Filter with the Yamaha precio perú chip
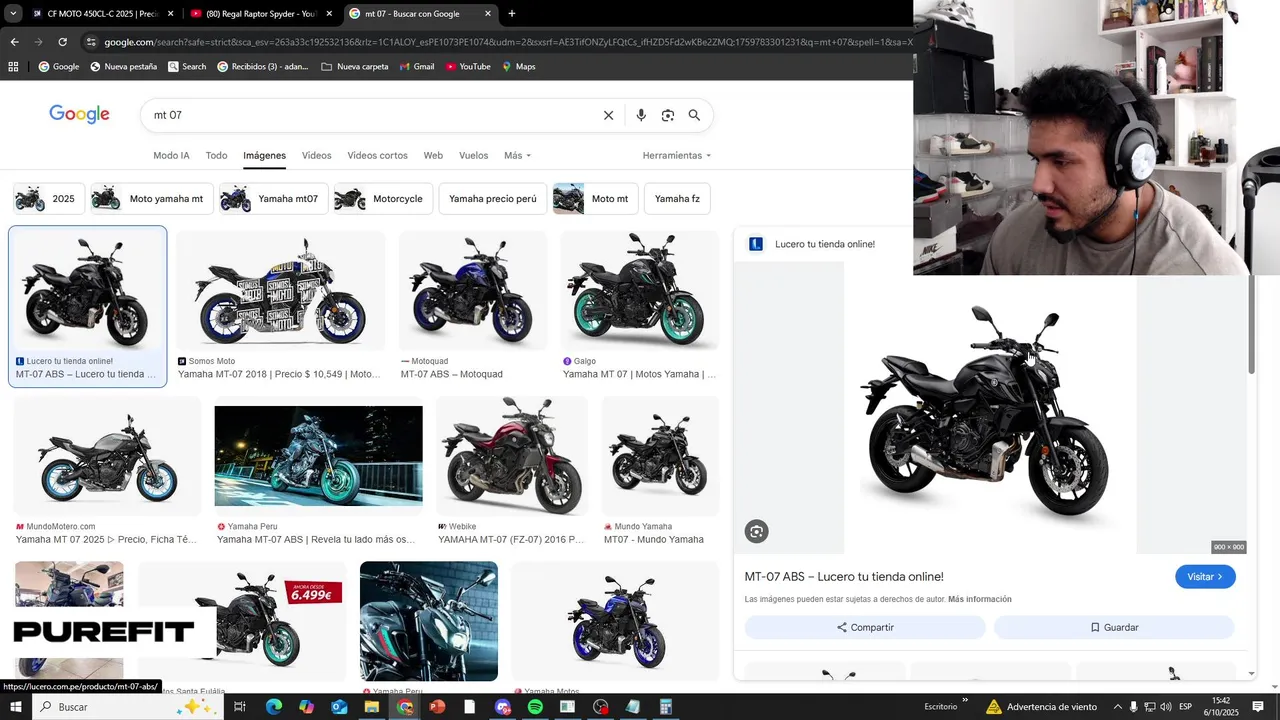 (493, 199)
